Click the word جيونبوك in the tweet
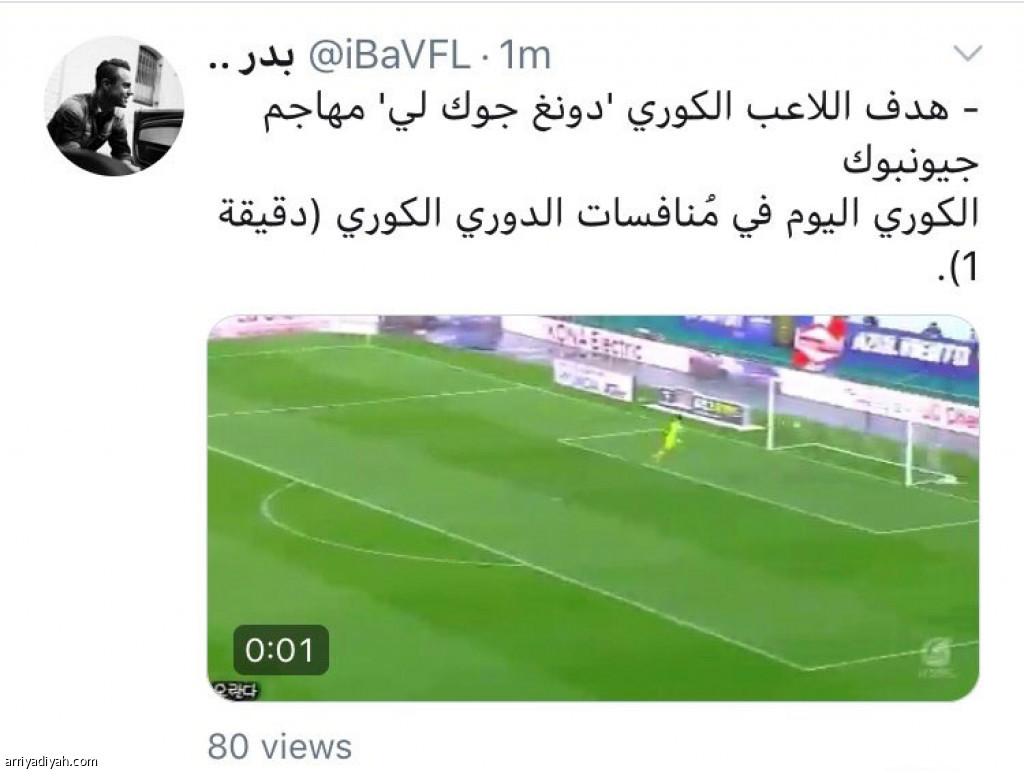The width and height of the screenshot is (1024, 771). coord(910,164)
